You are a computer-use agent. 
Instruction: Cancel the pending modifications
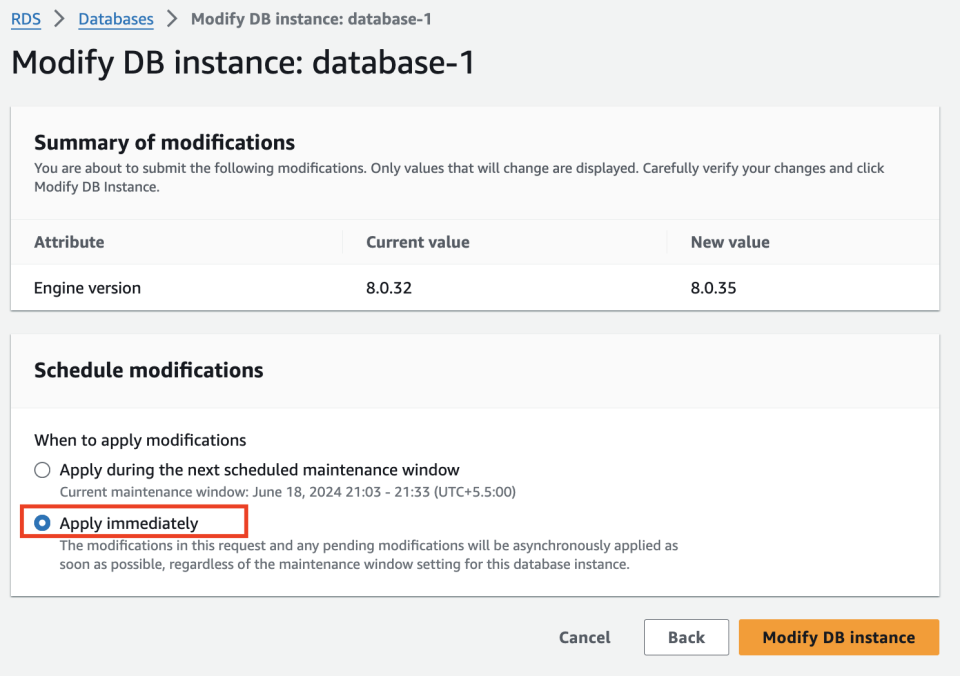[x=584, y=637]
